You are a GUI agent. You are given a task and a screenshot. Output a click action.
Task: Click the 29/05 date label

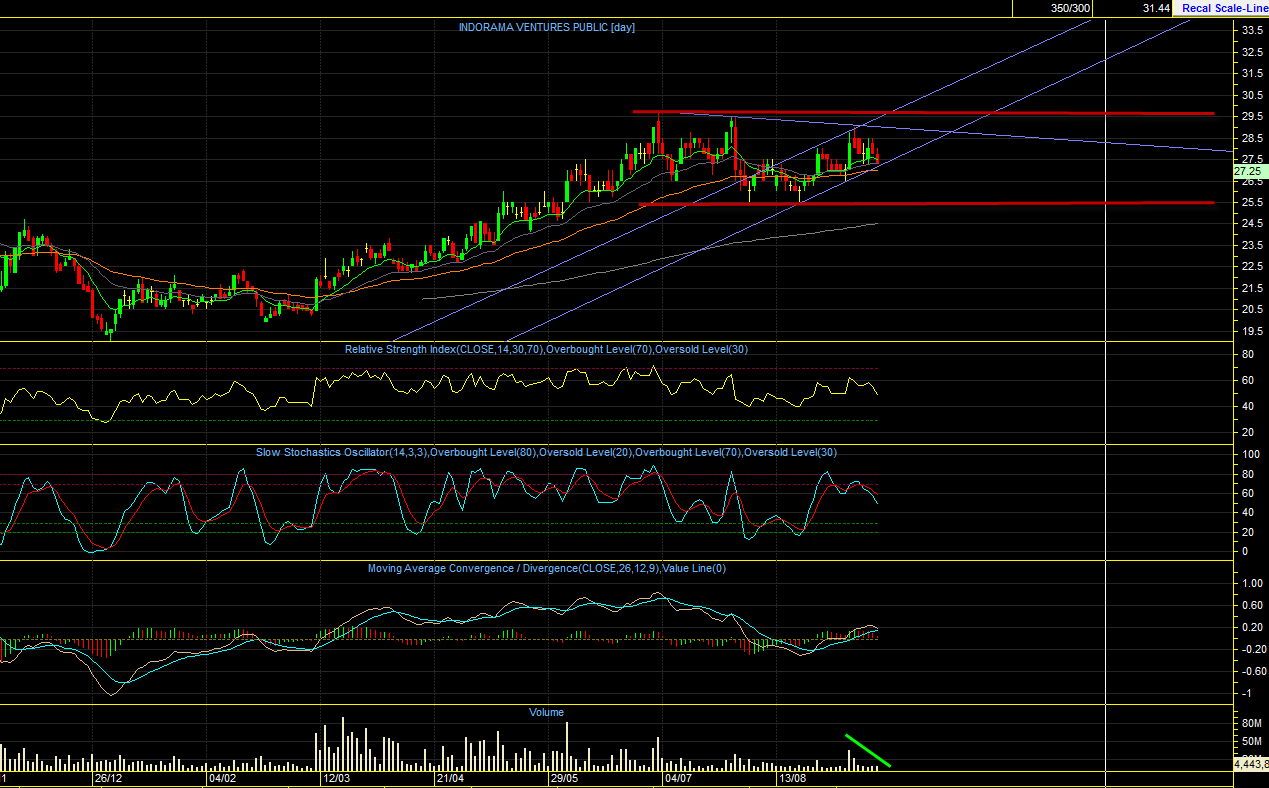coord(564,778)
